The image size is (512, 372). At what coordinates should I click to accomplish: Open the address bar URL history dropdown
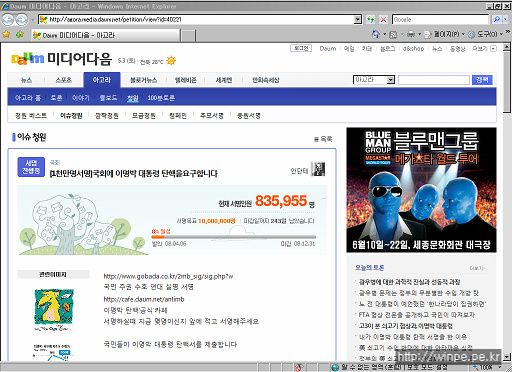coord(357,20)
